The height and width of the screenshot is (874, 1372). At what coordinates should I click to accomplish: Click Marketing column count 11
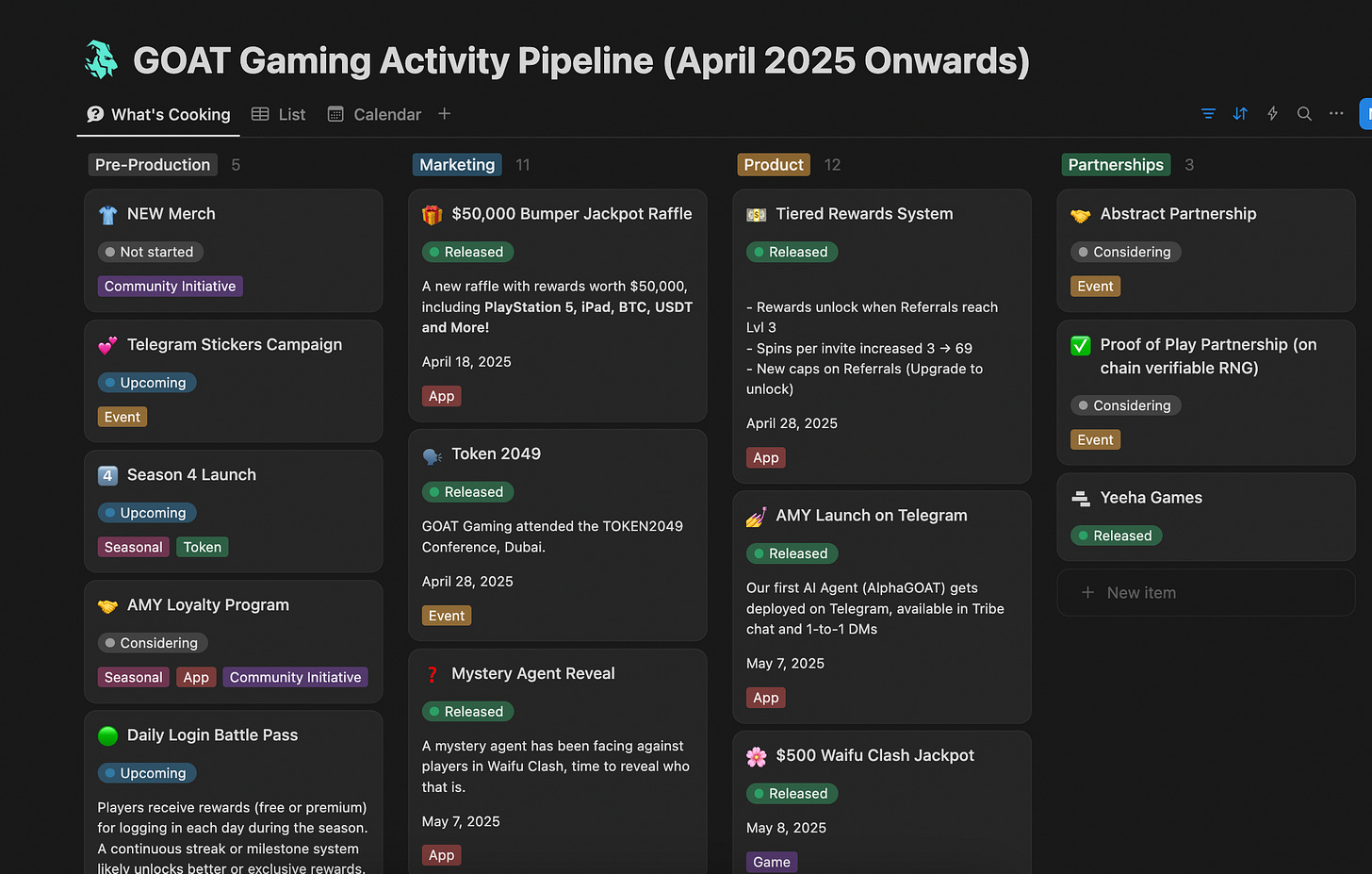click(523, 165)
